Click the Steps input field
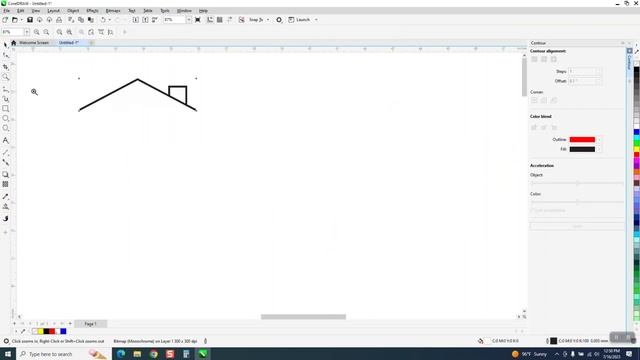 (x=585, y=71)
